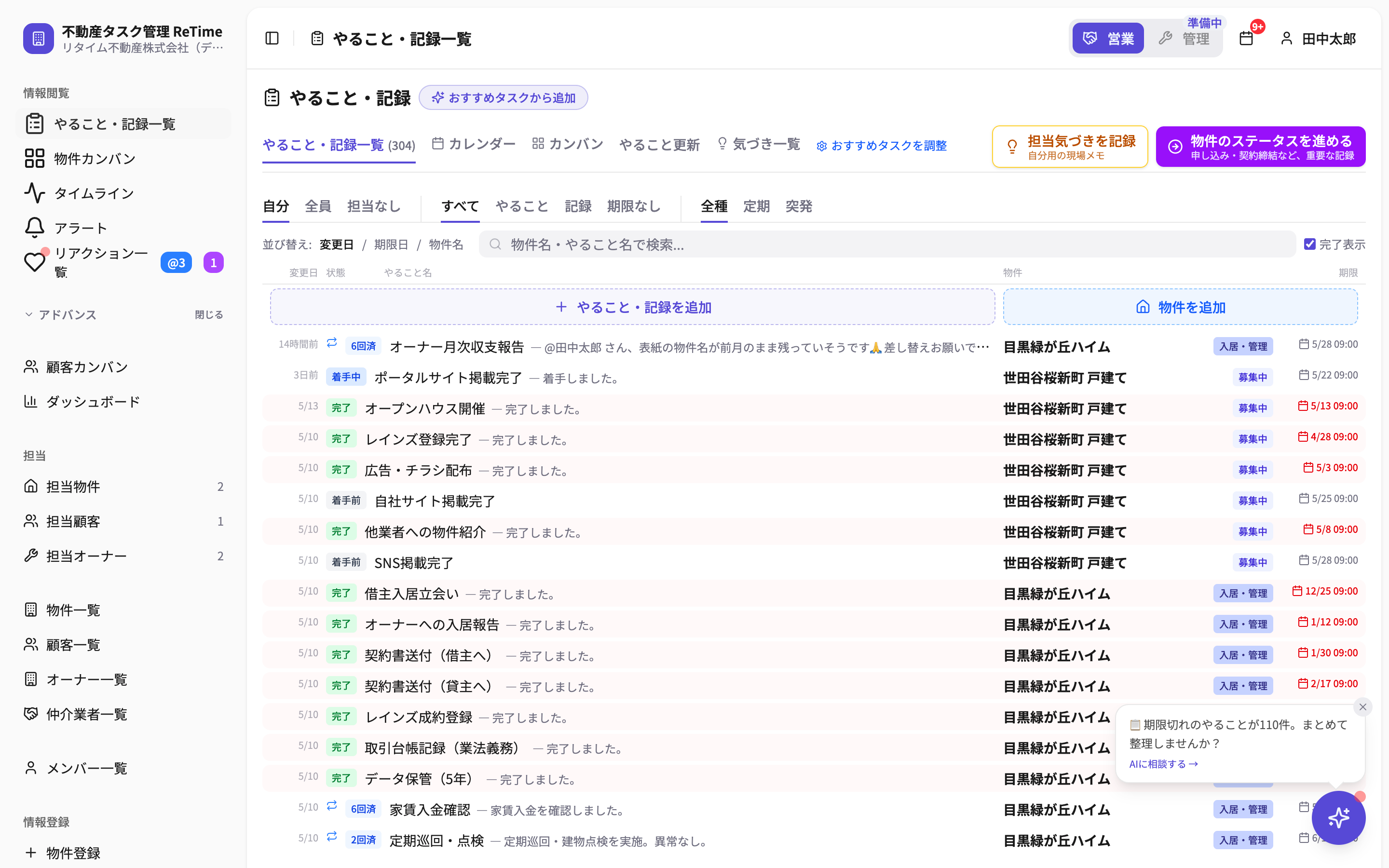Click 物件登録 plus item
Screen dimensions: 1389x868
pyautogui.click(x=123, y=853)
